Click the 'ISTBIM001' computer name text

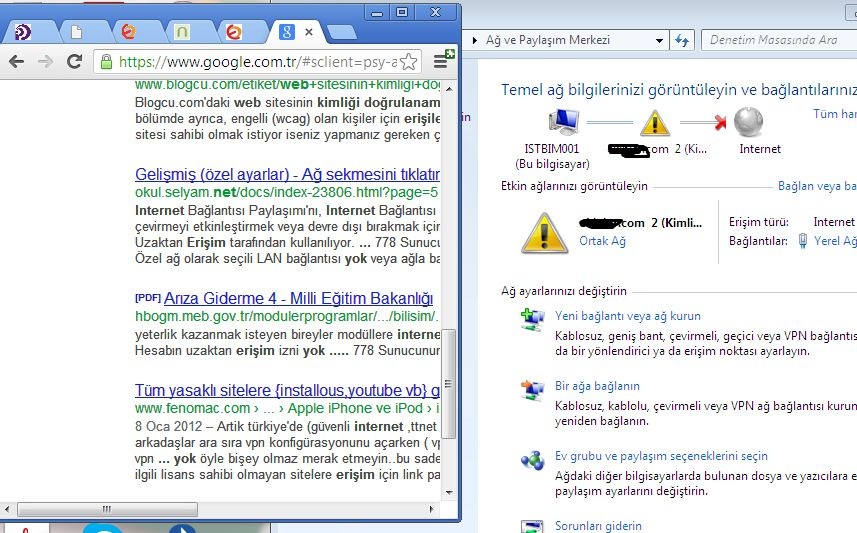coord(551,149)
